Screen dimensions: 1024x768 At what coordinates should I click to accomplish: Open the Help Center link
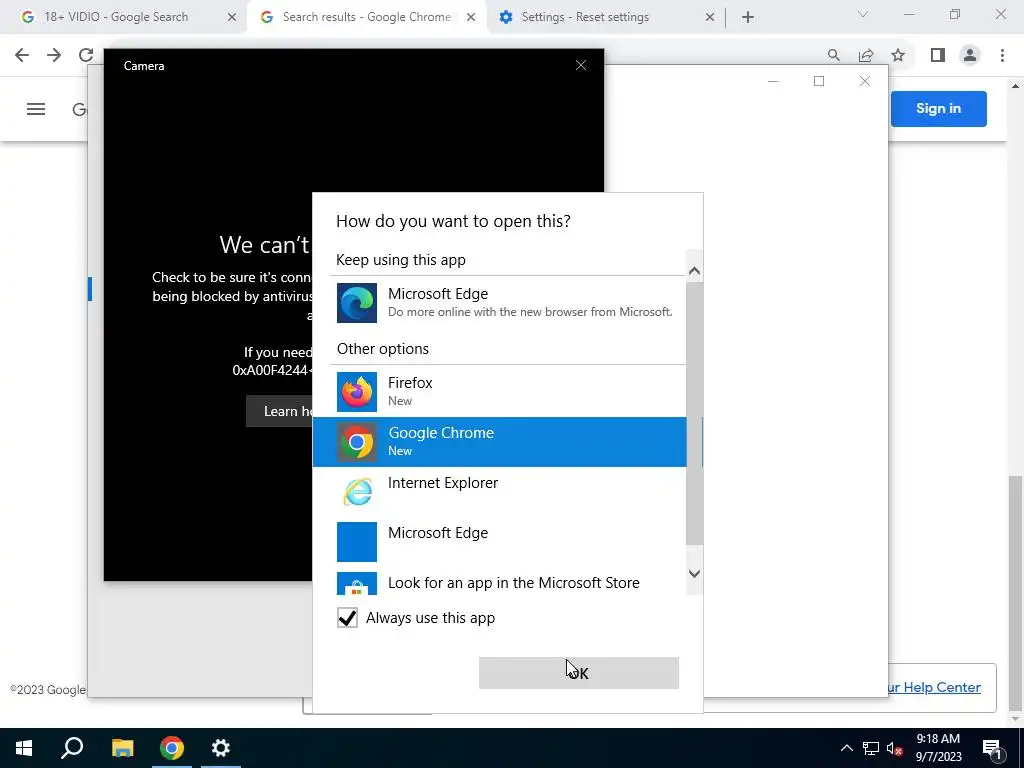pos(933,687)
